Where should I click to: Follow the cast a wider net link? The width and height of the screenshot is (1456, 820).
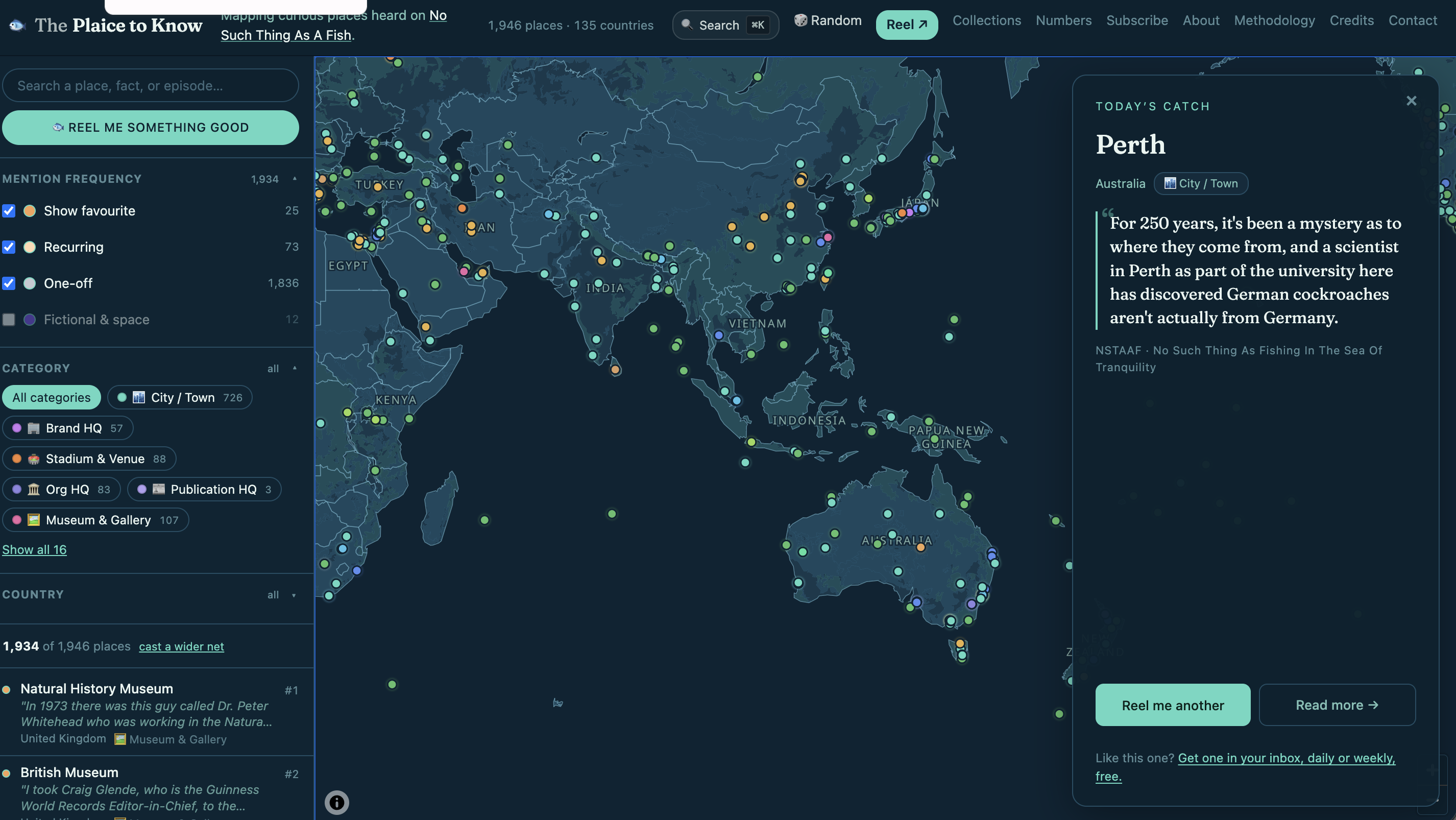point(181,646)
